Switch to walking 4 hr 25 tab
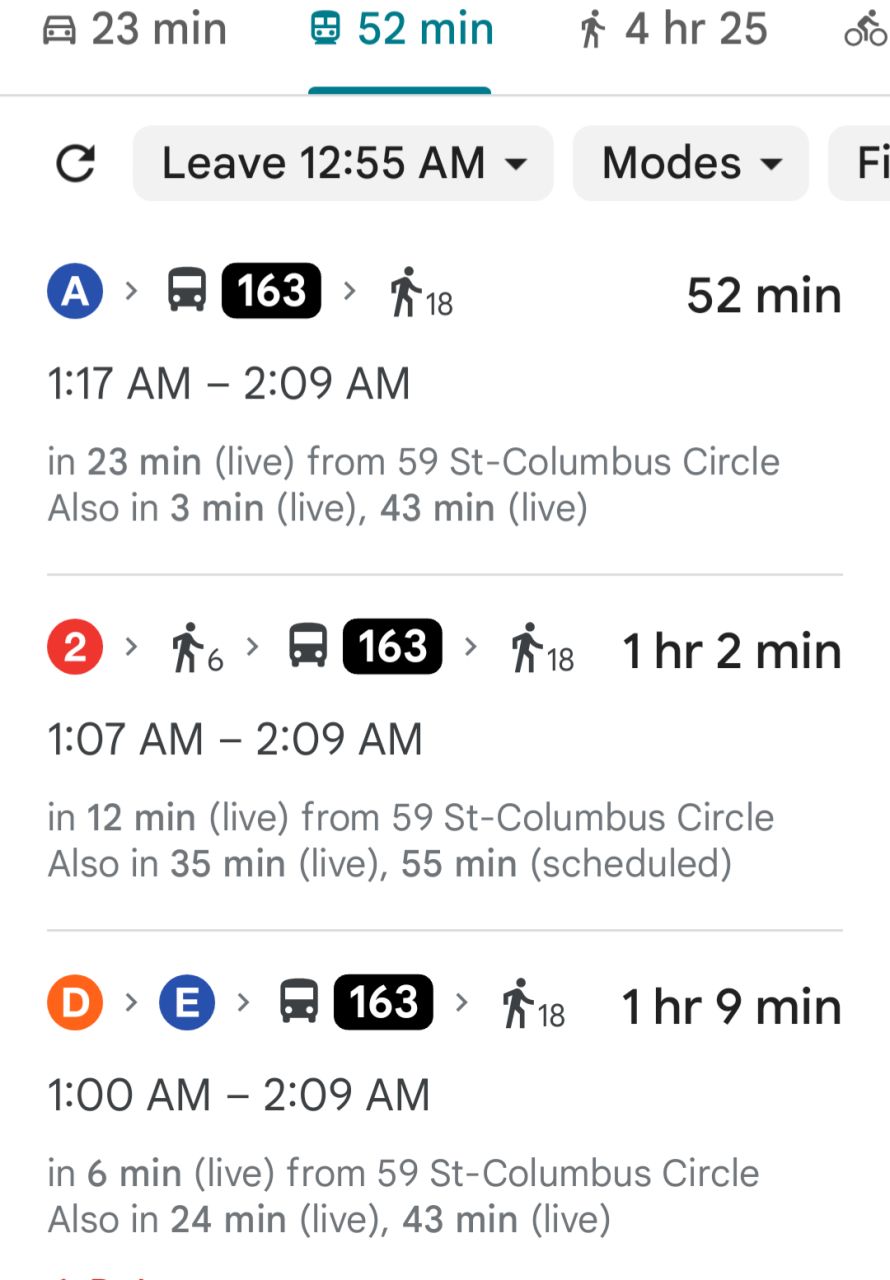 pyautogui.click(x=672, y=30)
